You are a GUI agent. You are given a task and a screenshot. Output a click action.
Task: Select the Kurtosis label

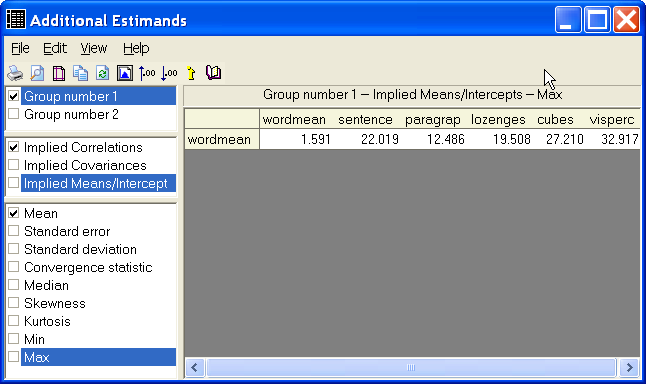pos(47,321)
